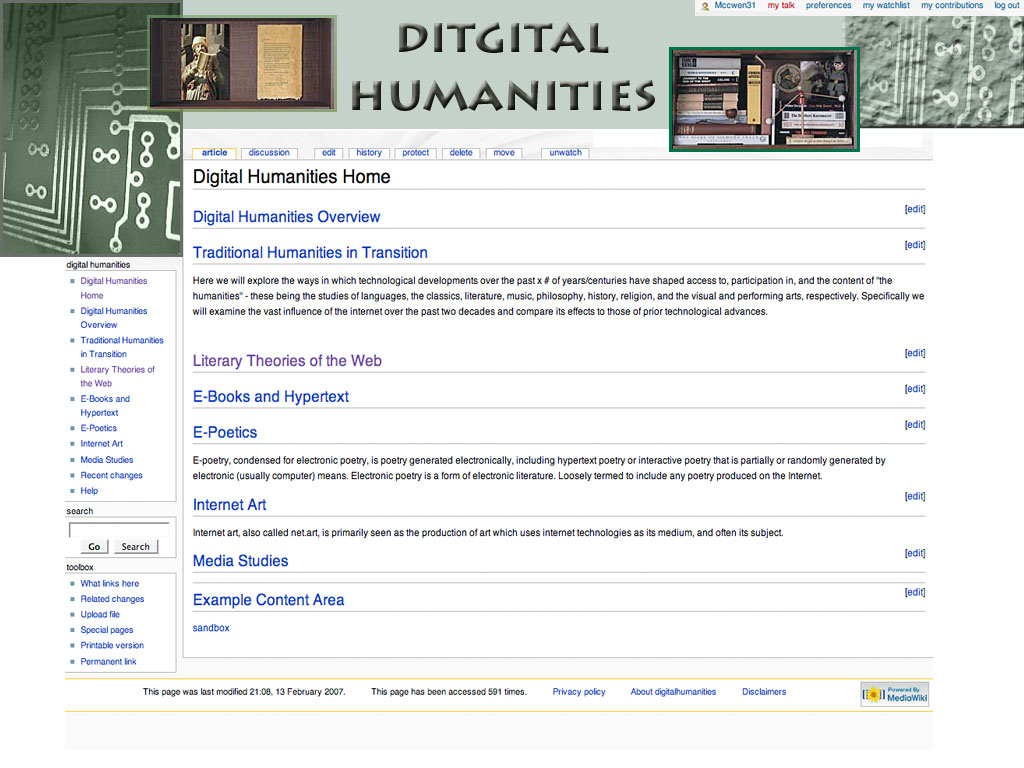The image size is (1024, 768).
Task: Edit the Digital Humanities Overview section
Action: 914,209
